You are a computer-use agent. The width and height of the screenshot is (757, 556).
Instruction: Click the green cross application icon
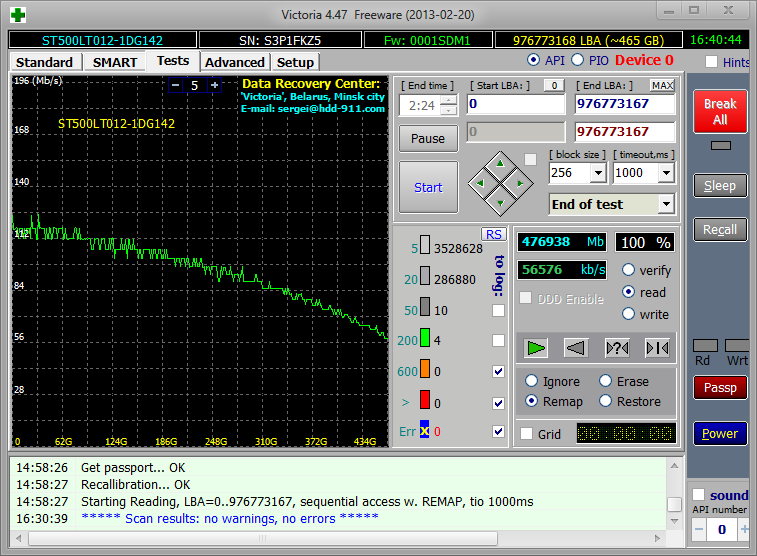[x=18, y=15]
